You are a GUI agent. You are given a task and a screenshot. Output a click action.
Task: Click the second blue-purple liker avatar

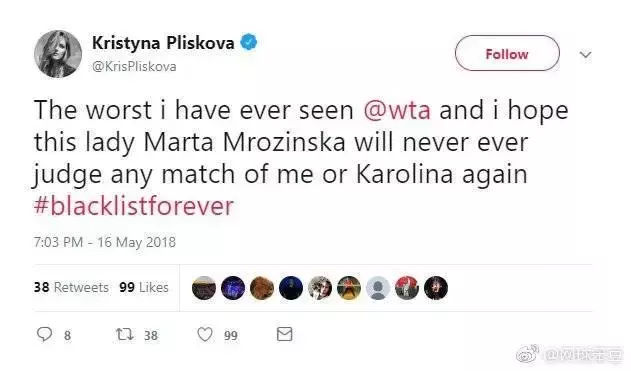coord(233,288)
